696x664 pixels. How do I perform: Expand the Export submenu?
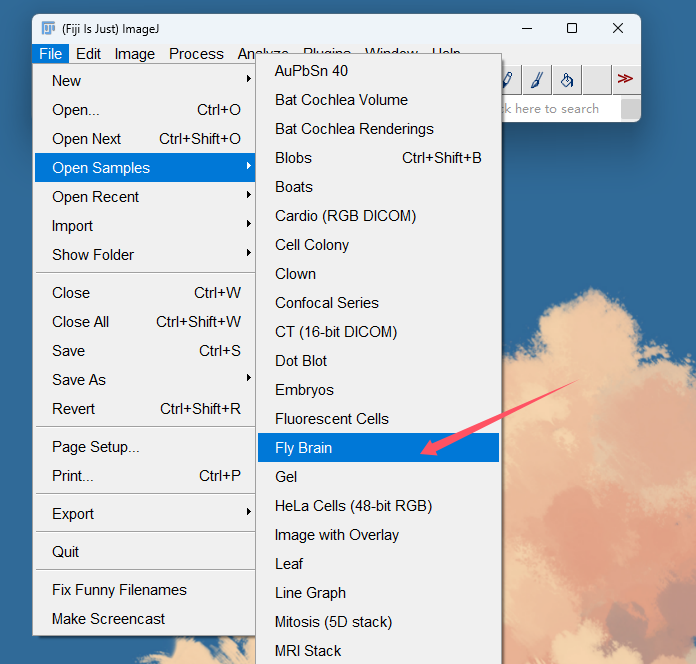coord(145,514)
